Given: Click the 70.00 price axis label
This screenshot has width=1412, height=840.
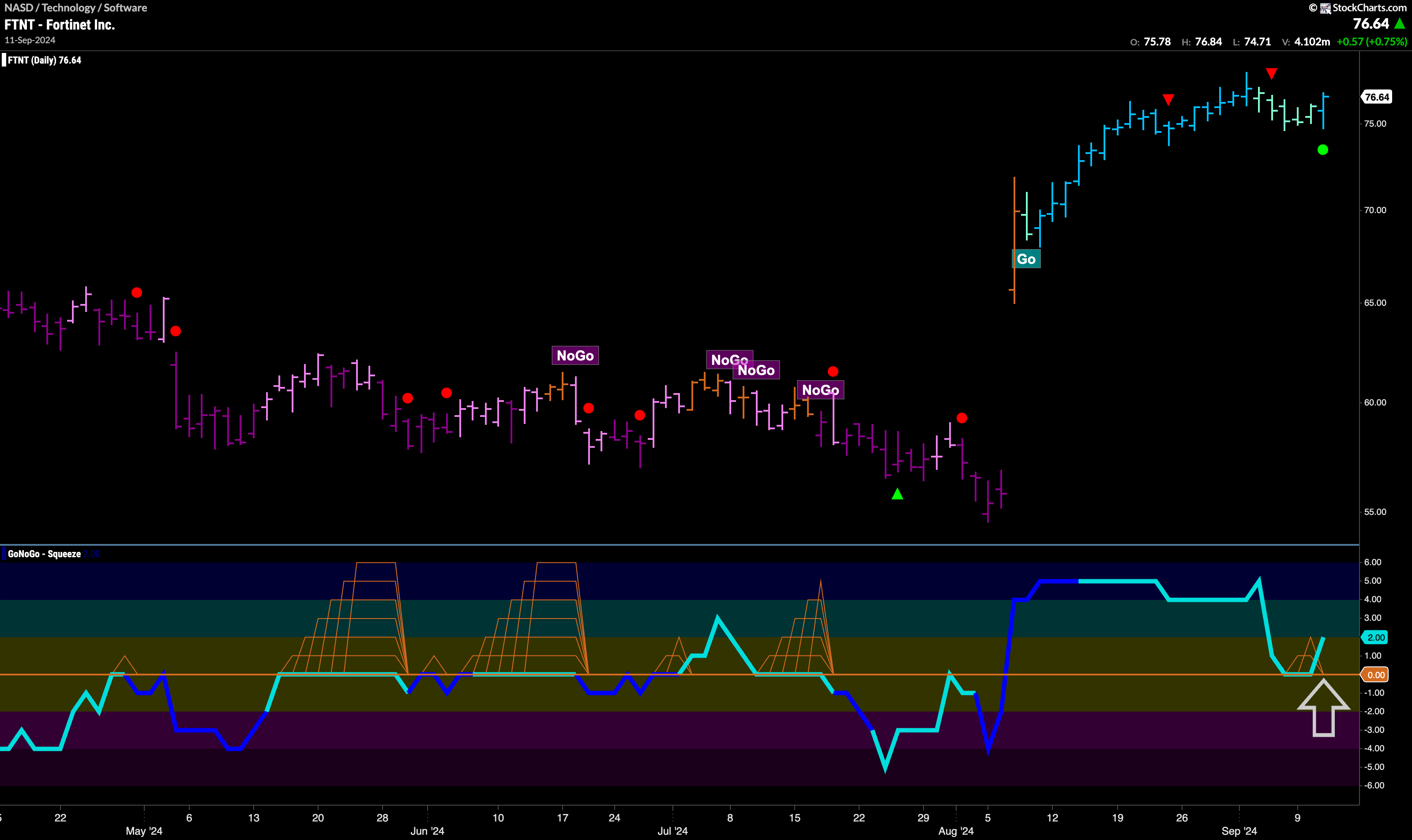Looking at the screenshot, I should click(x=1375, y=210).
